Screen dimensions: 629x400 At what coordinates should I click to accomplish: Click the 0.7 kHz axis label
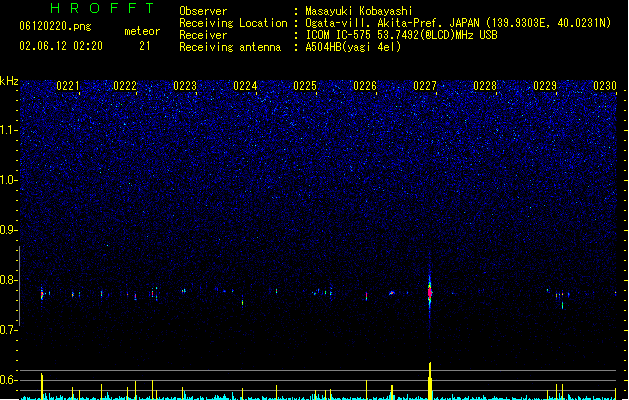(8, 330)
